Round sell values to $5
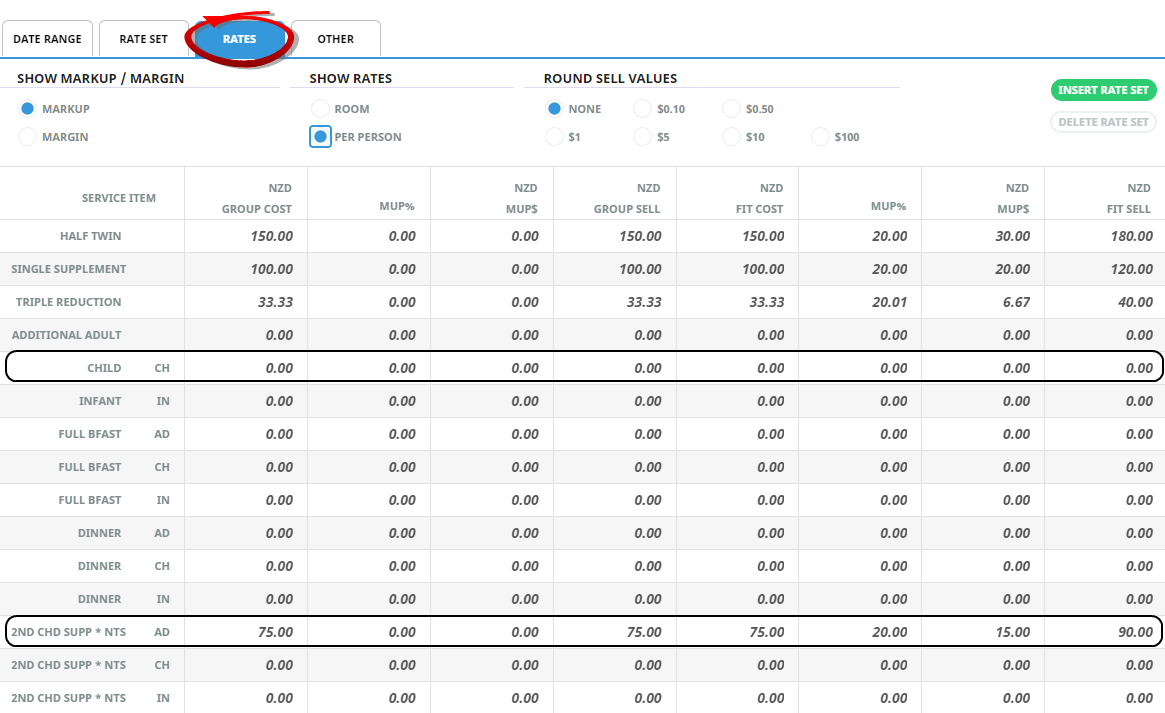Viewport: 1165px width, 713px height. click(x=643, y=137)
